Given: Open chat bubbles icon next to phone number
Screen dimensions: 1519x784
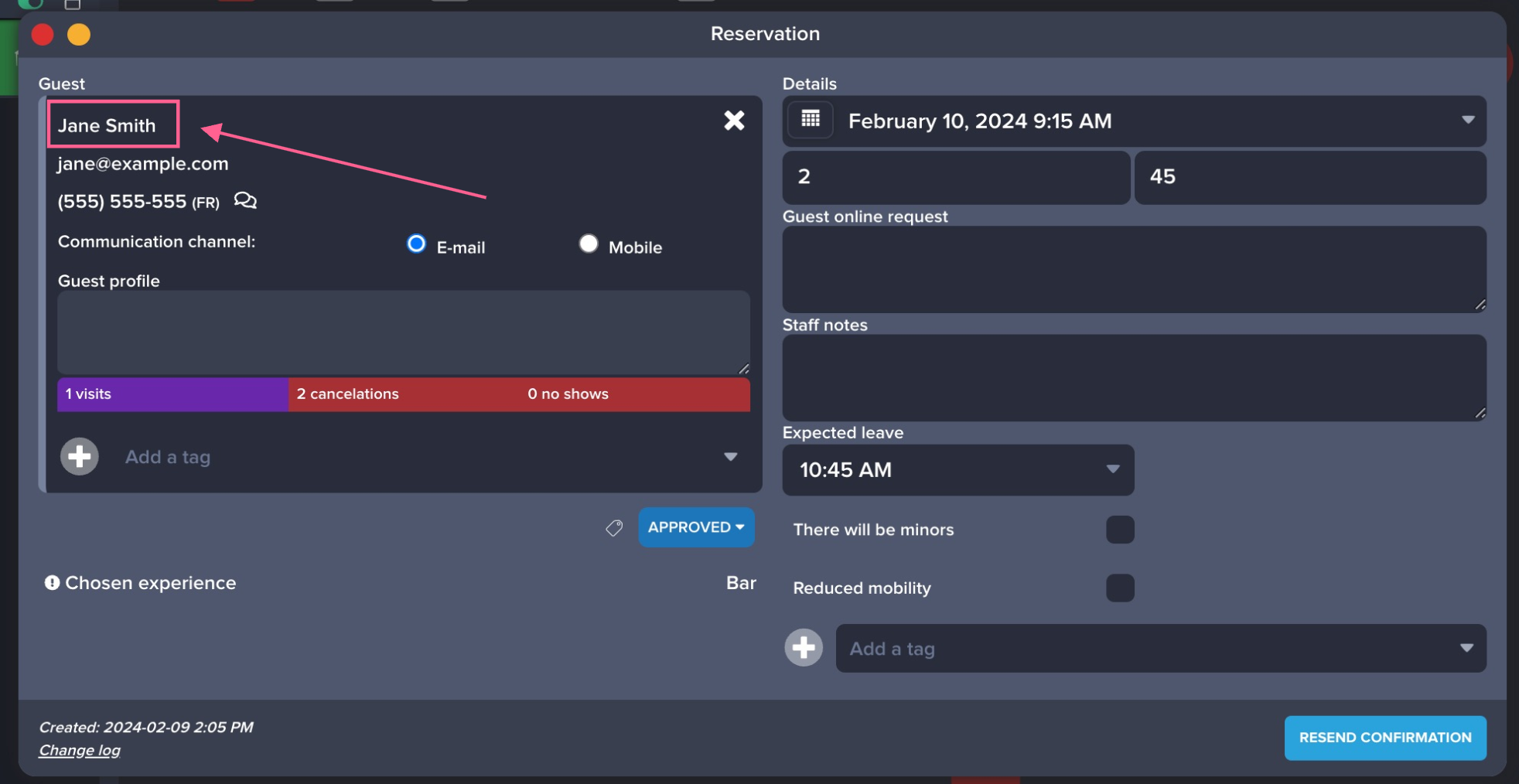Looking at the screenshot, I should coord(245,201).
